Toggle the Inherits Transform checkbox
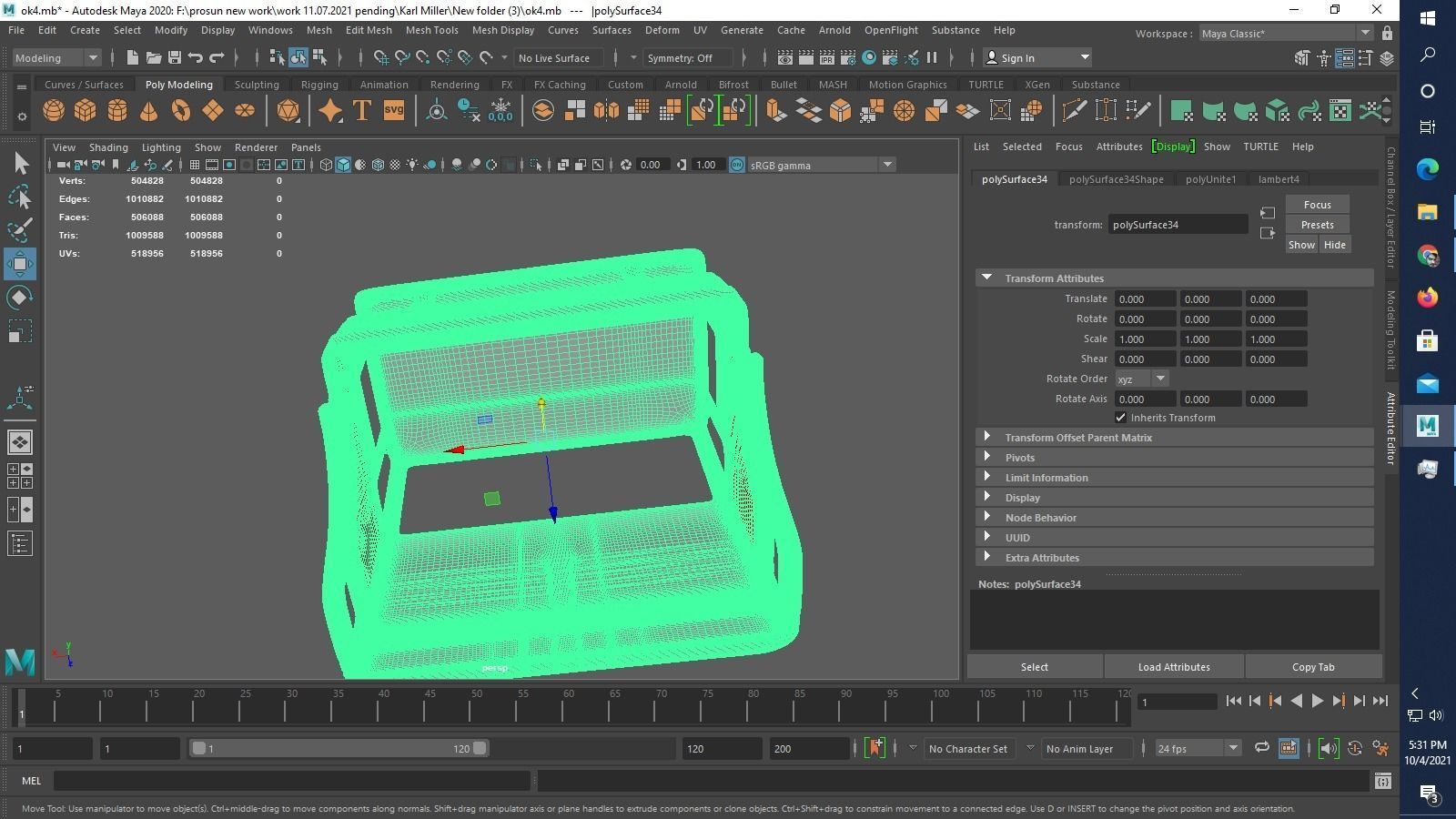Screen dimensions: 1456x819 [x=1120, y=418]
